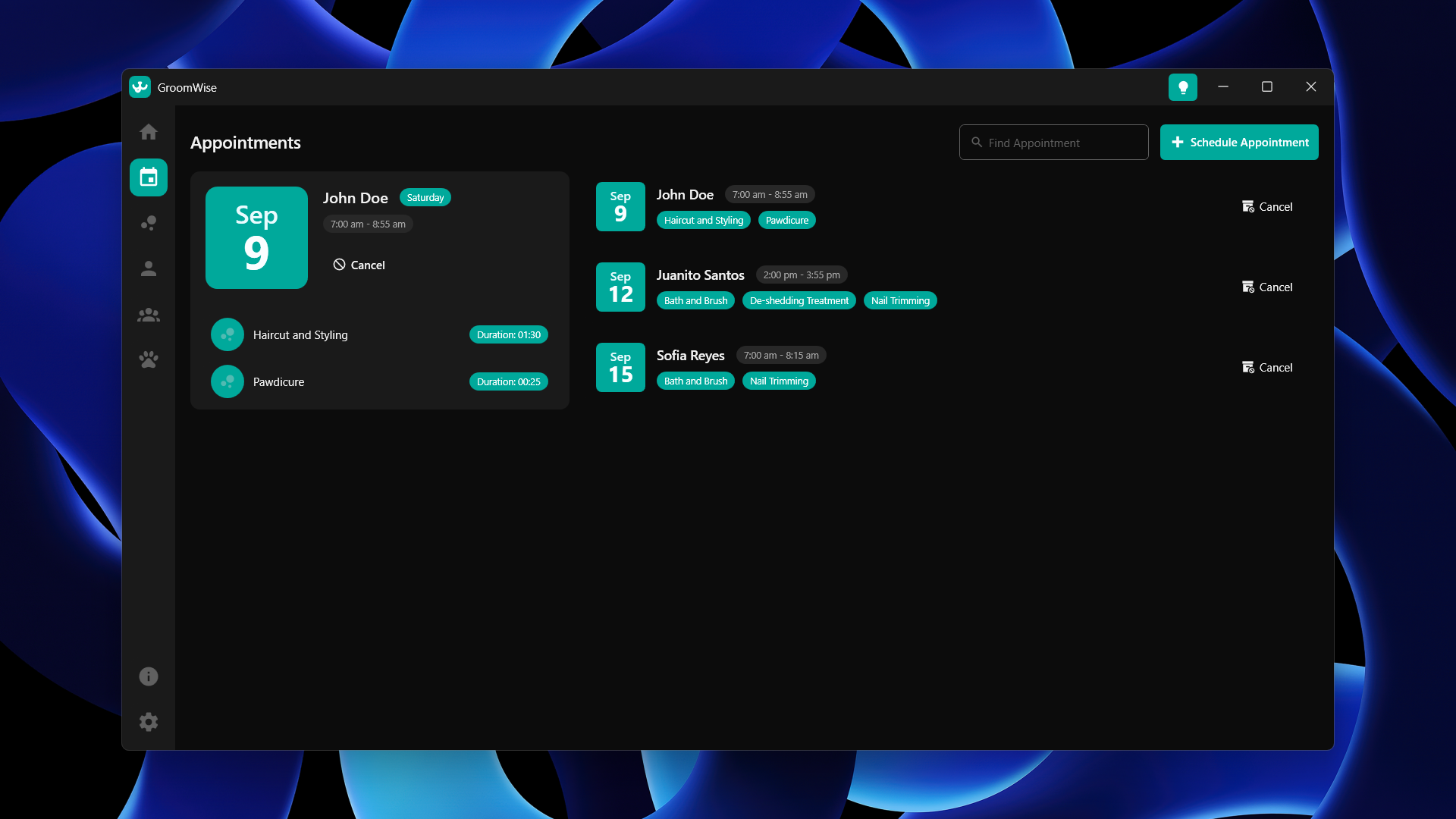This screenshot has width=1456, height=819.
Task: Select Juanito Santos appointment row
Action: 700,275
